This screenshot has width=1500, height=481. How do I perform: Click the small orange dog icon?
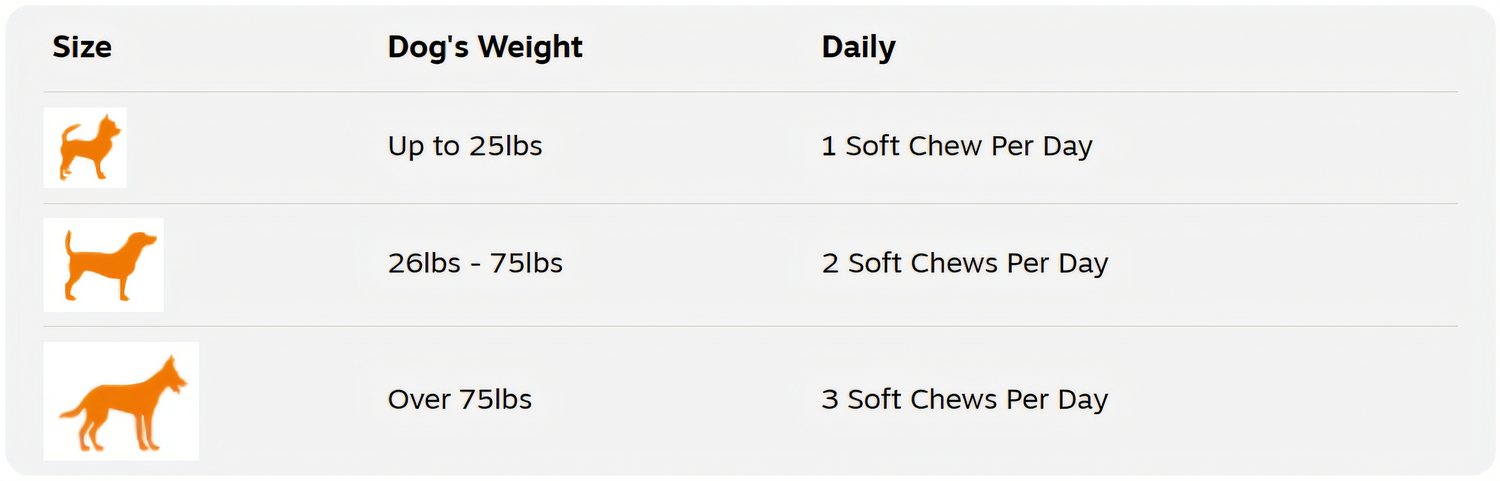[85, 148]
